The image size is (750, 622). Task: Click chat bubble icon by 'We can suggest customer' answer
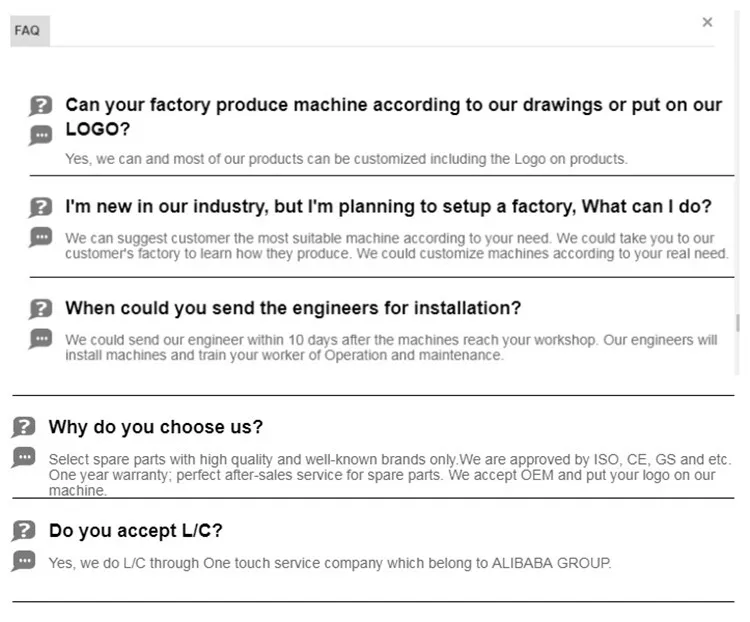pos(40,237)
